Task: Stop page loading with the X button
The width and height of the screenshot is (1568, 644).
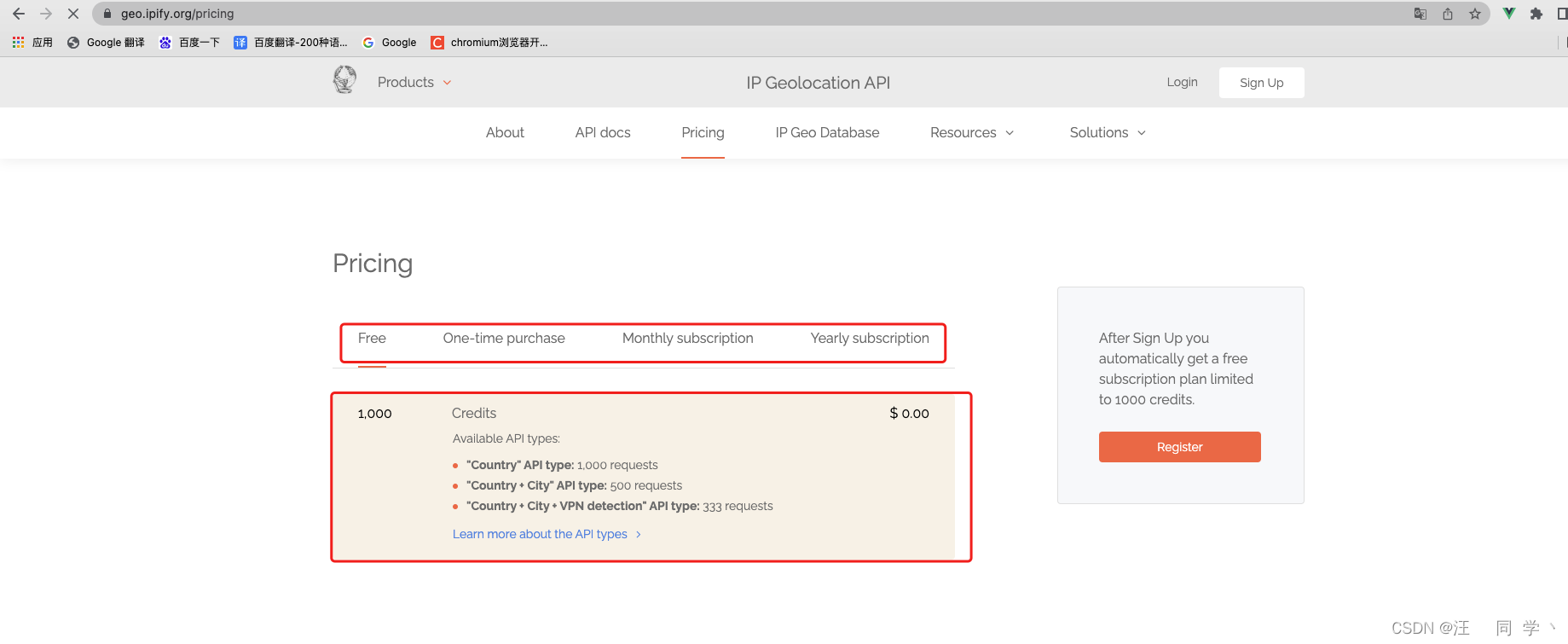Action: click(73, 14)
